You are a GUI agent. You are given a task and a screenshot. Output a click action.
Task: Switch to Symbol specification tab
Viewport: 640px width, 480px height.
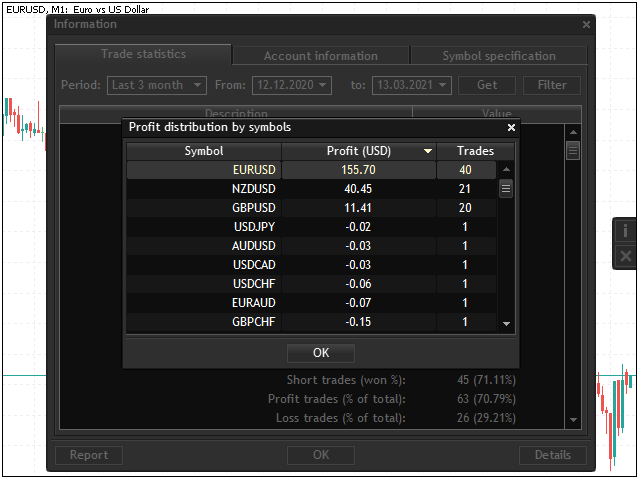(x=499, y=56)
